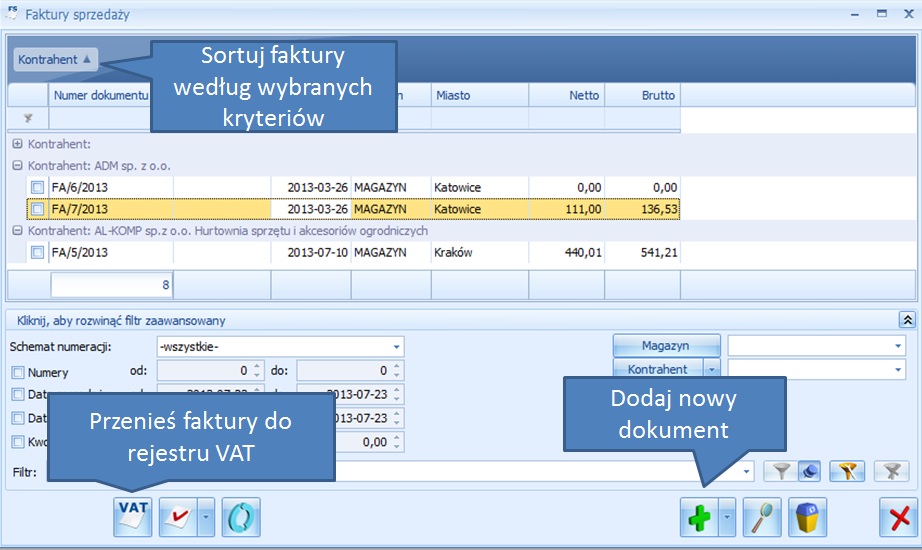
Task: Click the VAT register transfer icon
Action: [x=133, y=517]
